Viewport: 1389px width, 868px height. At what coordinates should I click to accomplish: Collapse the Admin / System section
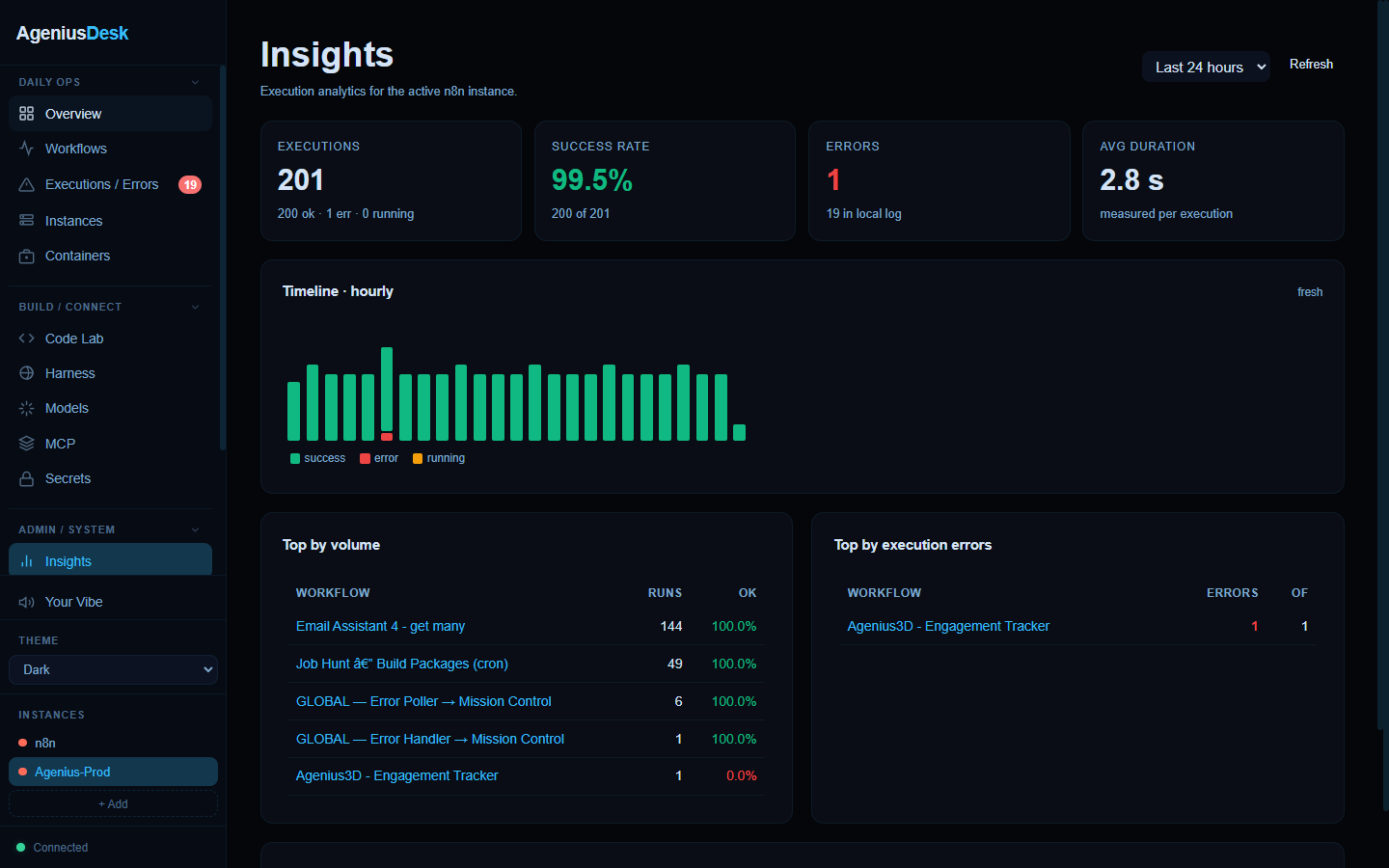(x=195, y=529)
